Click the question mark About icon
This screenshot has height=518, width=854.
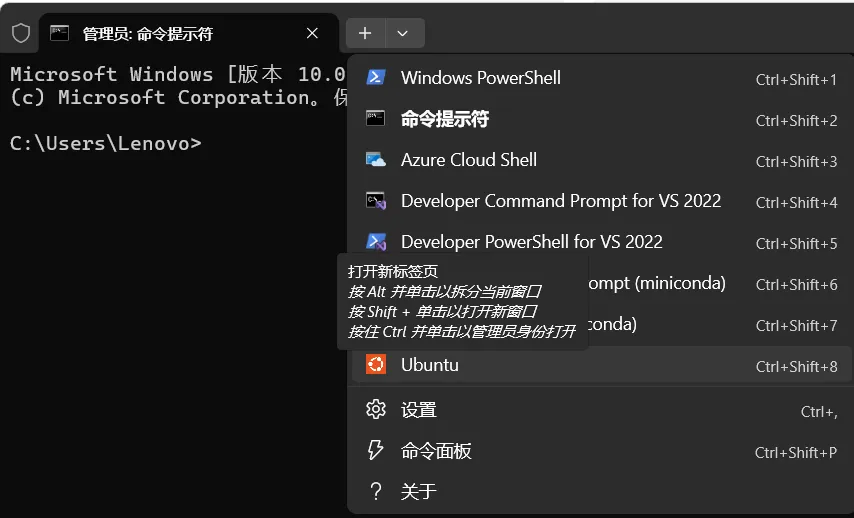[376, 491]
